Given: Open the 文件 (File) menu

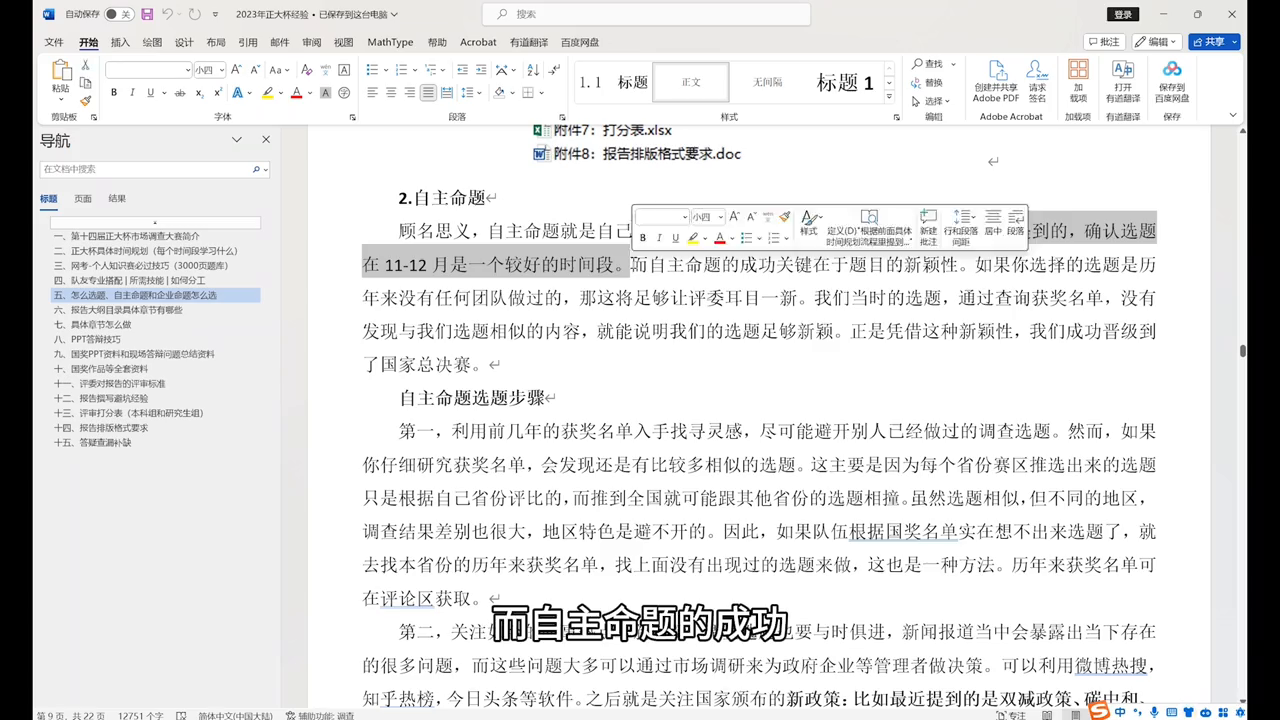Looking at the screenshot, I should [54, 42].
